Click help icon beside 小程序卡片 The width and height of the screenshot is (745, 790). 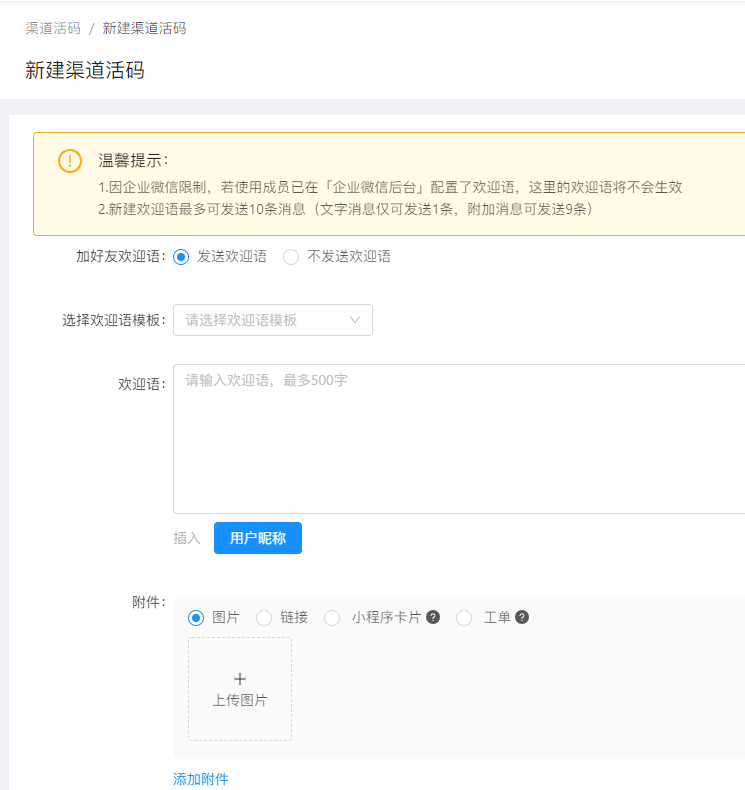click(433, 617)
